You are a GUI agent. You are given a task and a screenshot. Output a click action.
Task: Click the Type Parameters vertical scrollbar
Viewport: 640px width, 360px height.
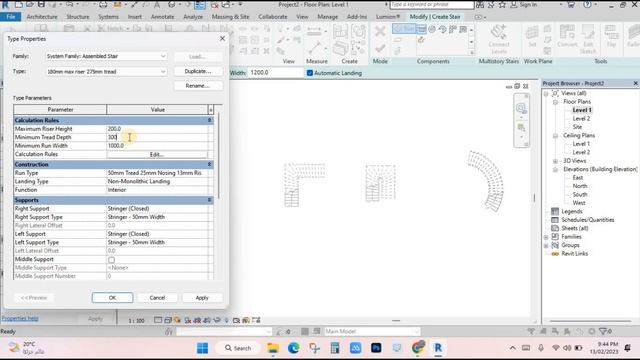click(x=219, y=156)
